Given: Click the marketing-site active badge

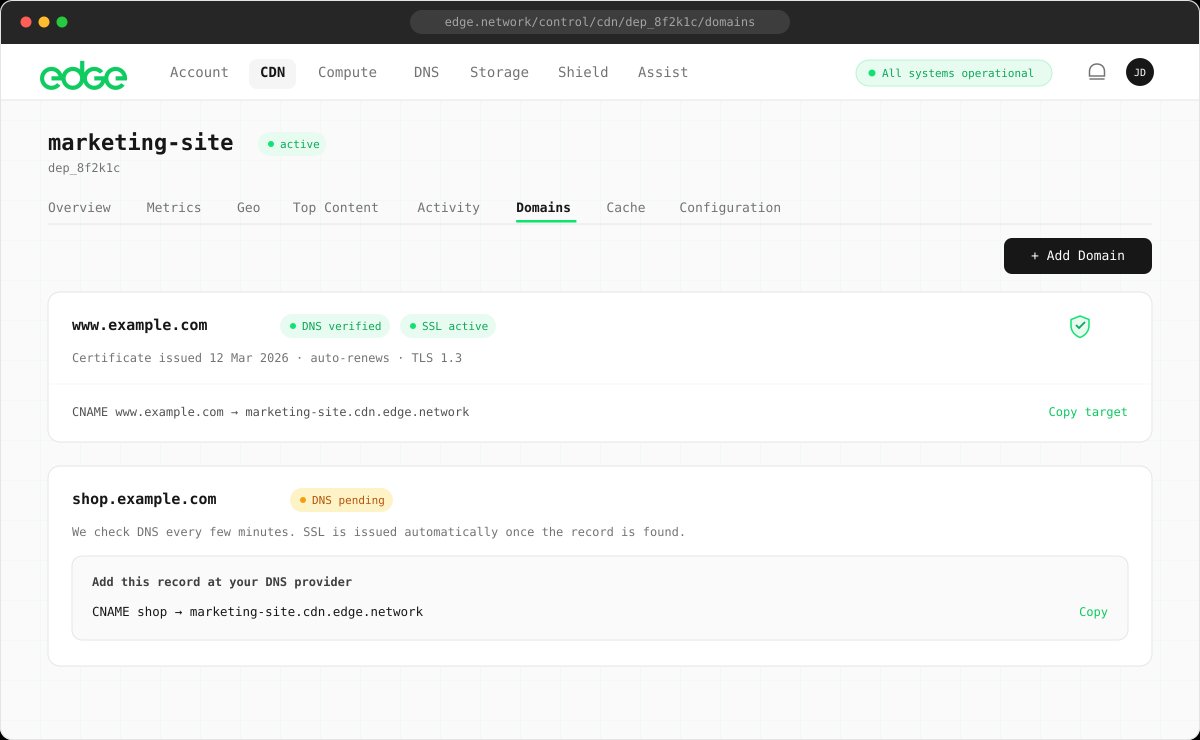Looking at the screenshot, I should tap(292, 144).
